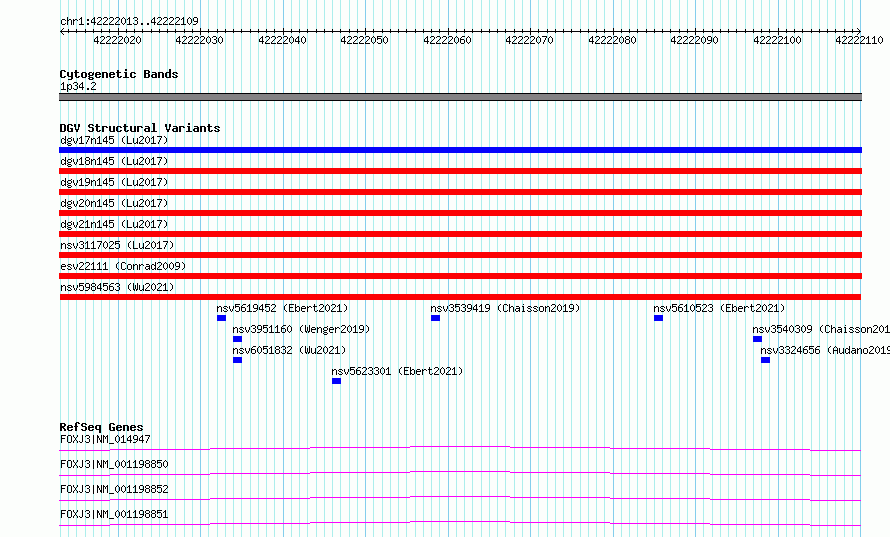Click the blue marker under nsv3540309
Screen dimensions: 890x537
pyautogui.click(x=757, y=339)
